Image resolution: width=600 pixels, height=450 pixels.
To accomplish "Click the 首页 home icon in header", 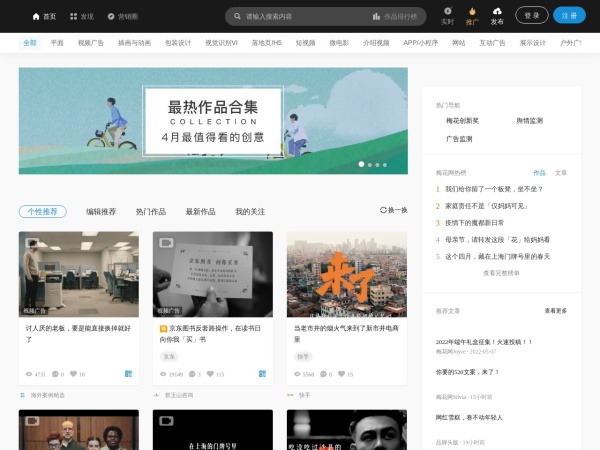I will tap(36, 16).
